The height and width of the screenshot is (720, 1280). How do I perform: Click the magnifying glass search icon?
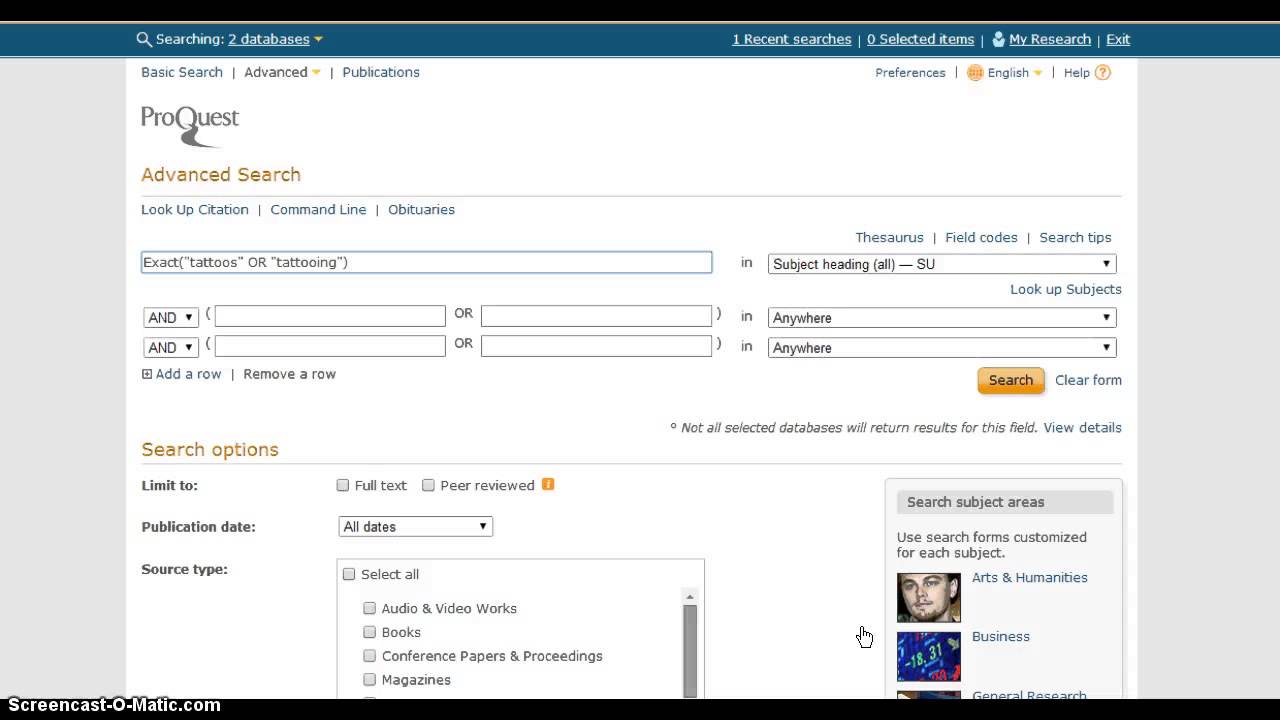pos(144,40)
